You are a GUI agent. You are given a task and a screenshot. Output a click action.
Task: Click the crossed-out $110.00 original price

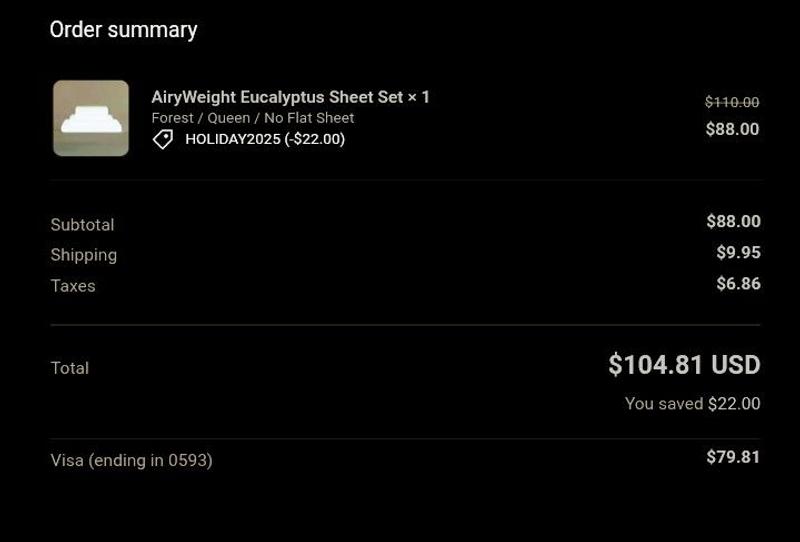[732, 102]
